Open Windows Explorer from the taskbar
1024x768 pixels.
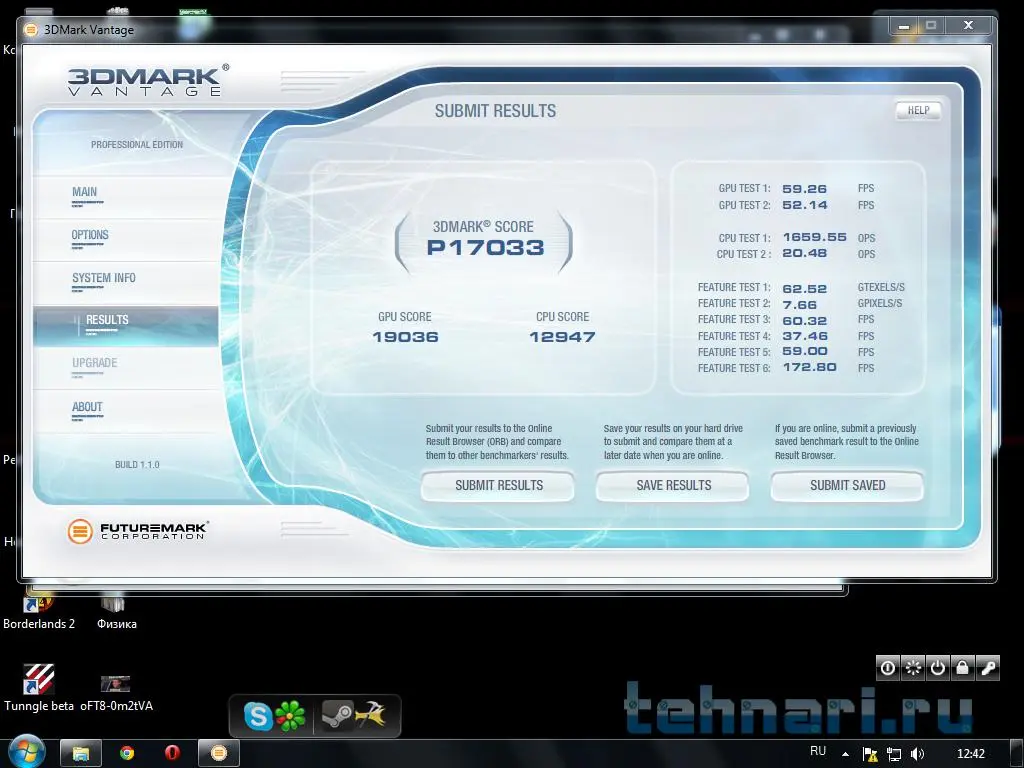click(80, 754)
